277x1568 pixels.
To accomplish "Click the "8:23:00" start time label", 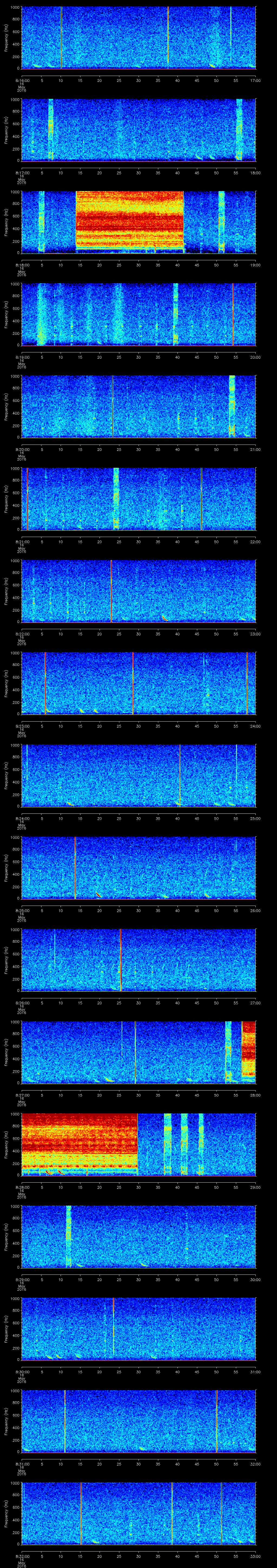I will [x=22, y=726].
